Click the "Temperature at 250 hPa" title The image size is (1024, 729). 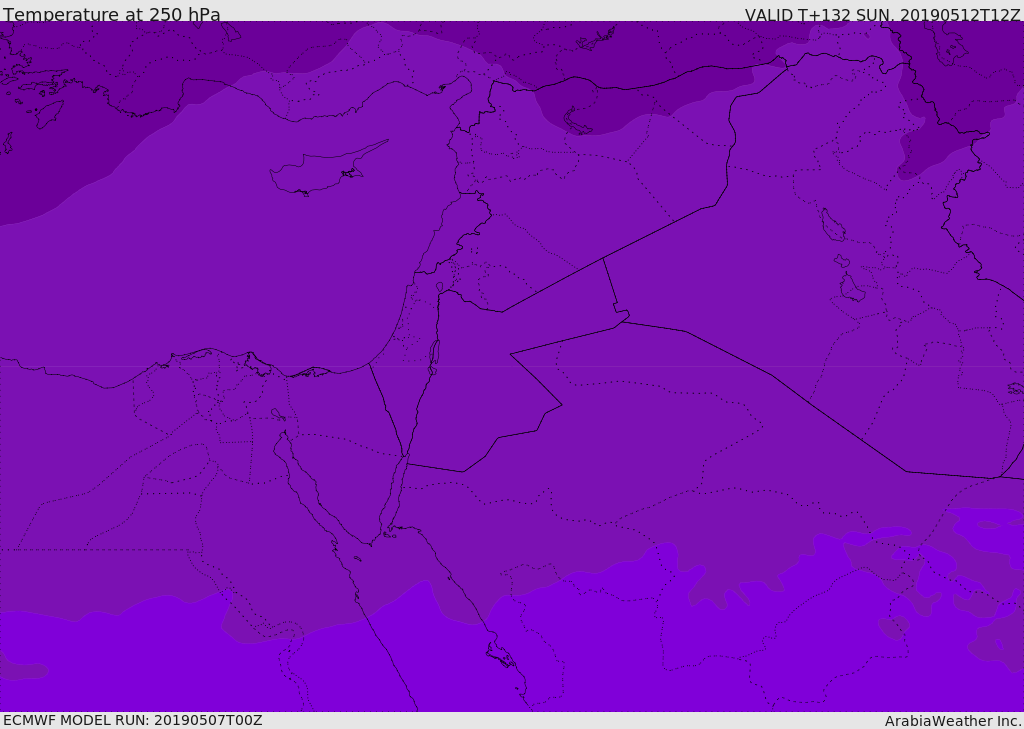coord(111,14)
